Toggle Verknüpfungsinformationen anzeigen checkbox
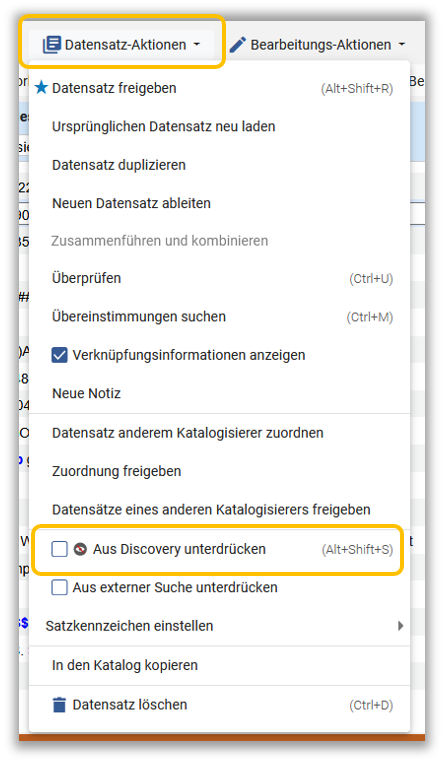This screenshot has width=446, height=767. 60,355
